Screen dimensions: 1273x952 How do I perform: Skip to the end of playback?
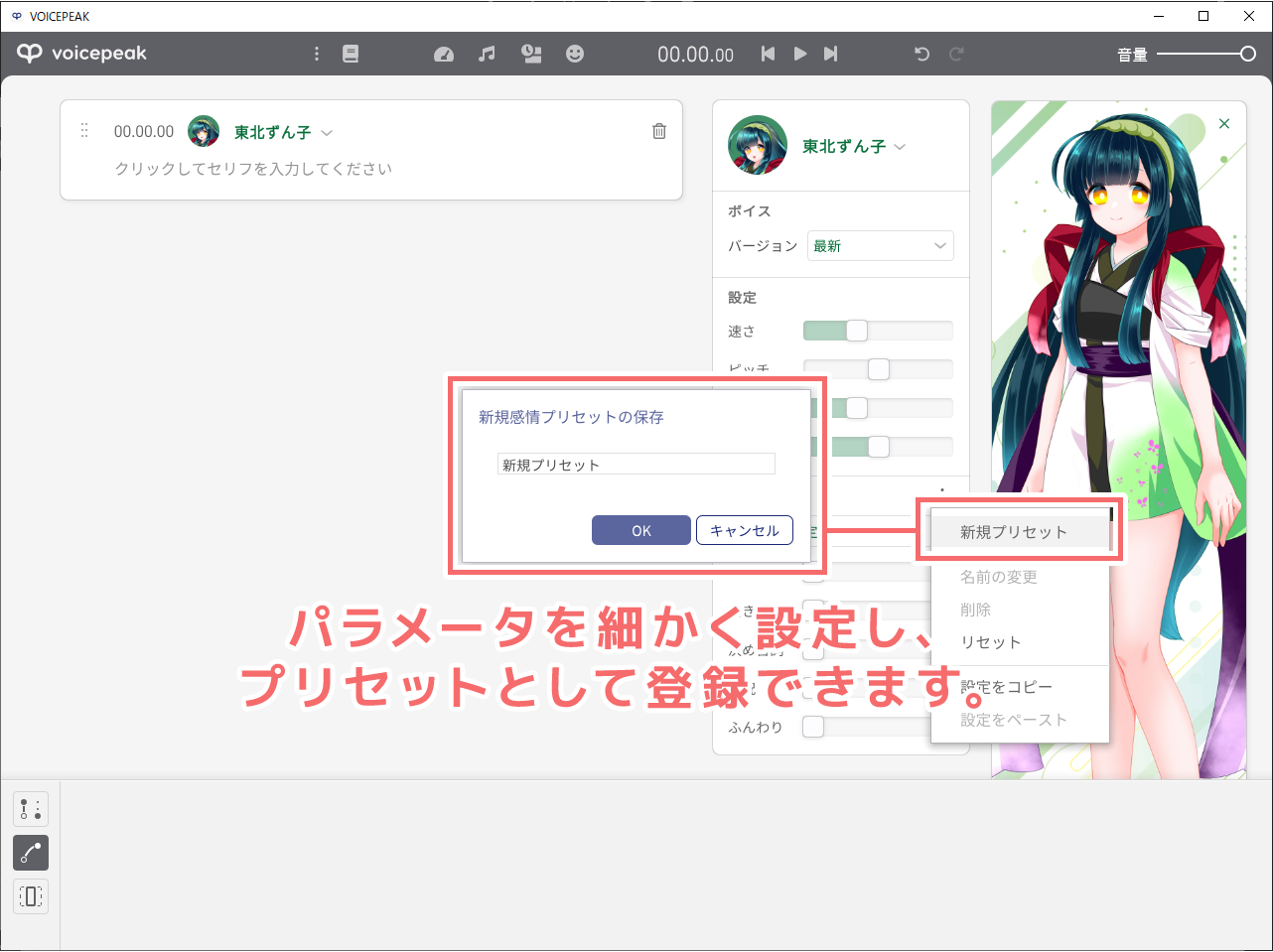coord(831,54)
